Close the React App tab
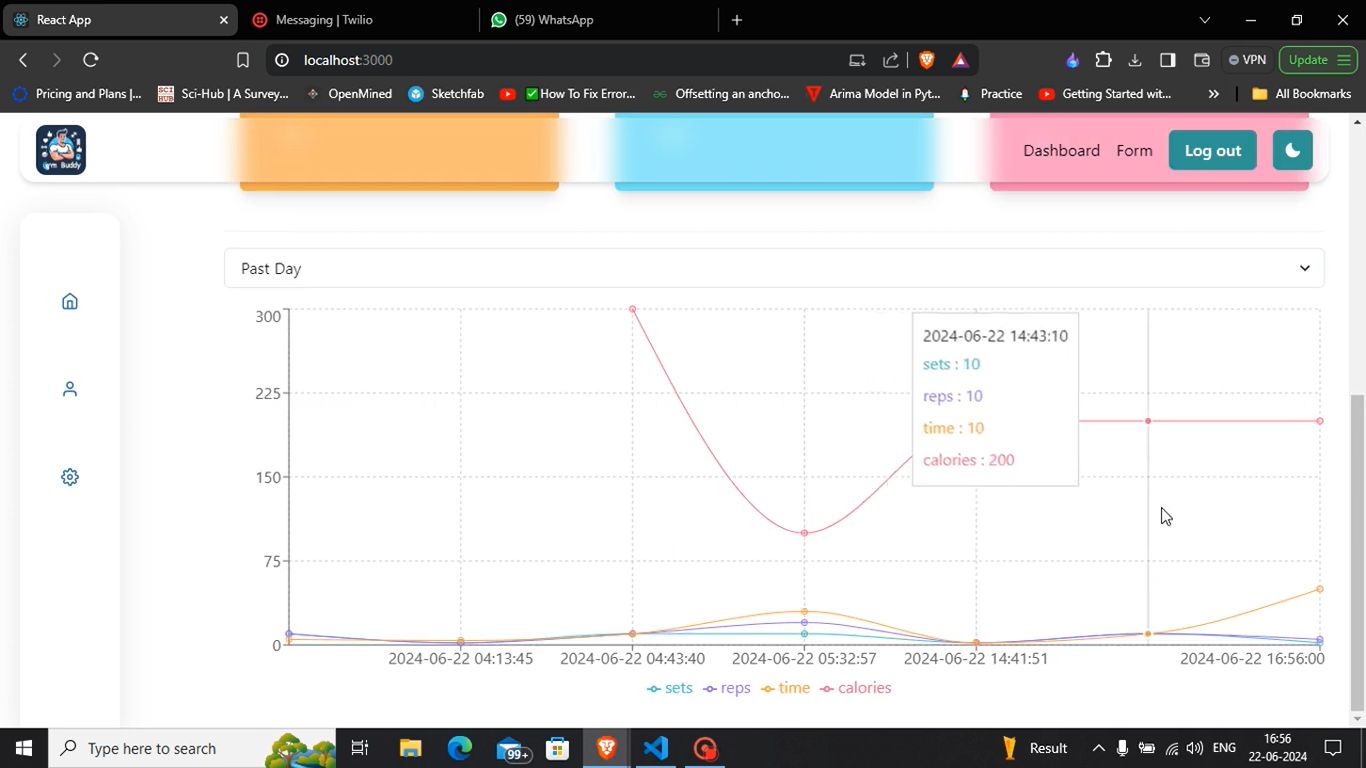This screenshot has height=768, width=1366. point(224,20)
